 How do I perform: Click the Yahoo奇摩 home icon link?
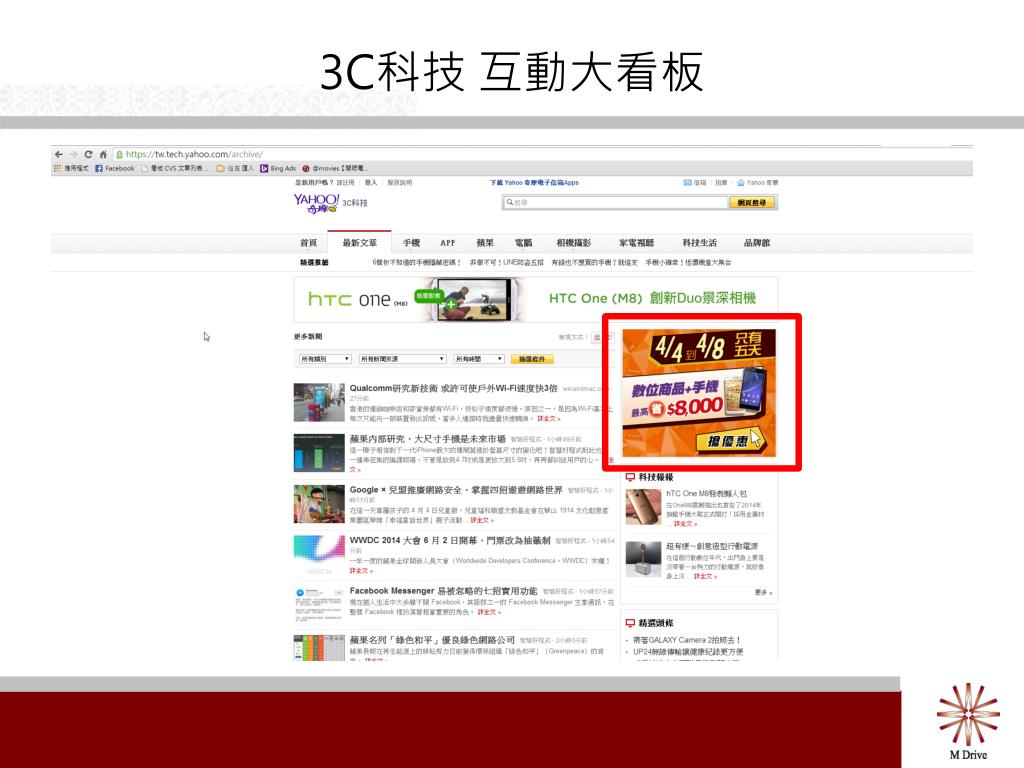pyautogui.click(x=758, y=183)
